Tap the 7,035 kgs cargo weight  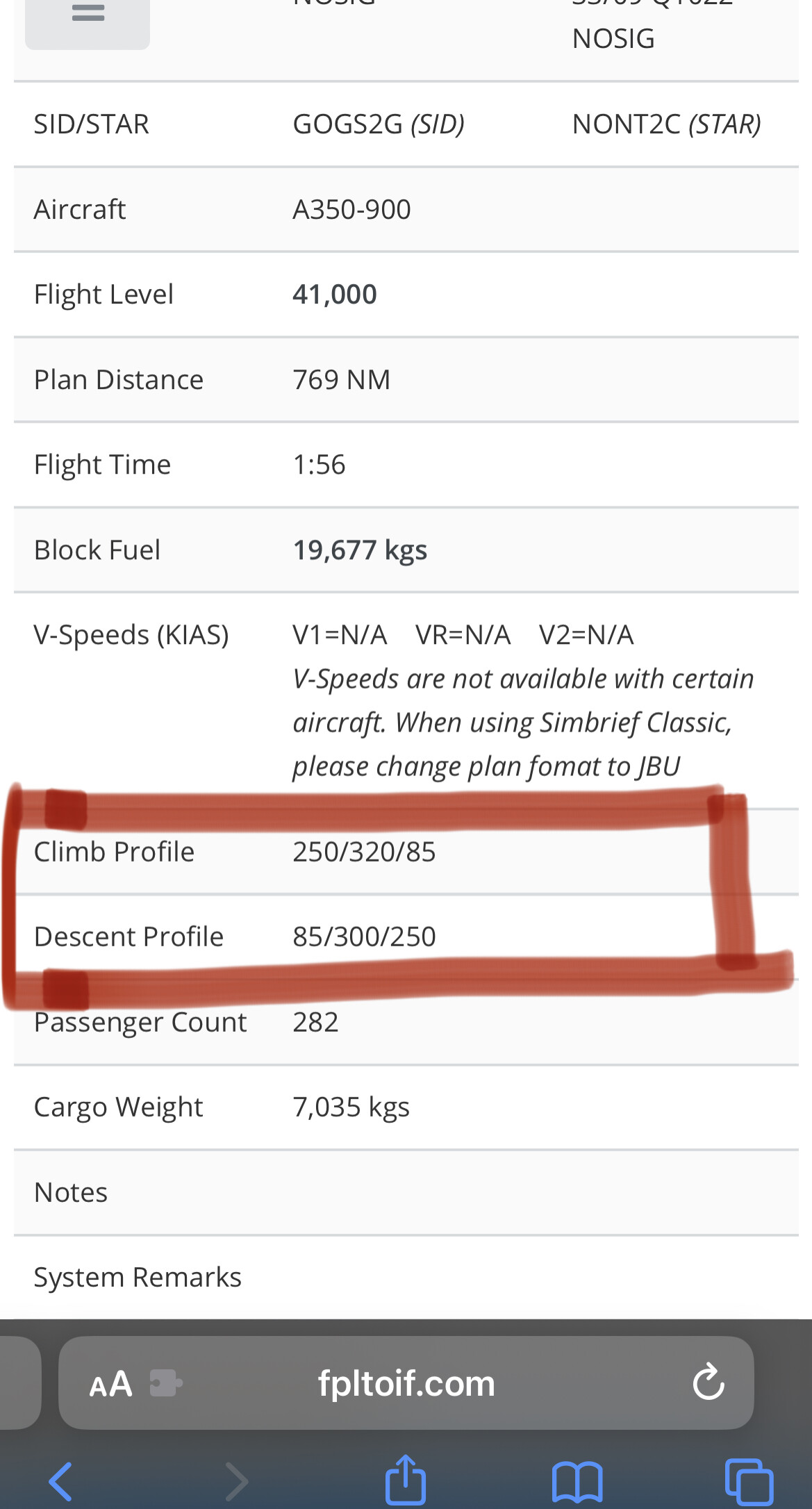pyautogui.click(x=351, y=1107)
